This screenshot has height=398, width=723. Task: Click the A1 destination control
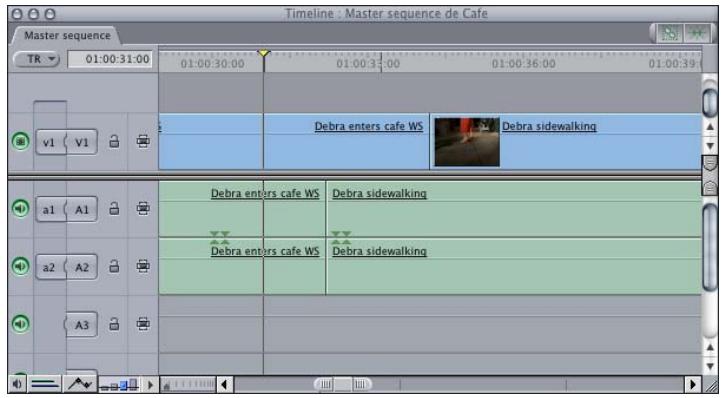pos(82,209)
